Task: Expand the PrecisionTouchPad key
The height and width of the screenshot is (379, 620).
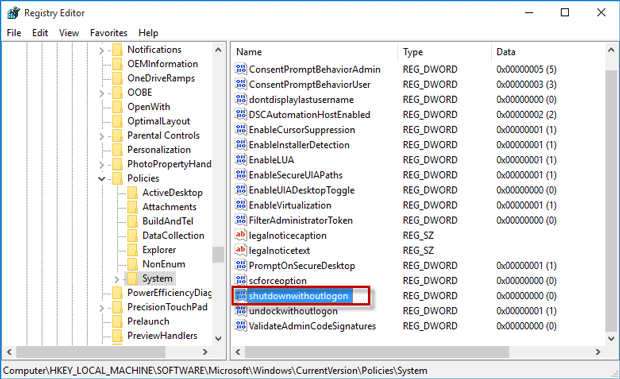Action: click(102, 307)
